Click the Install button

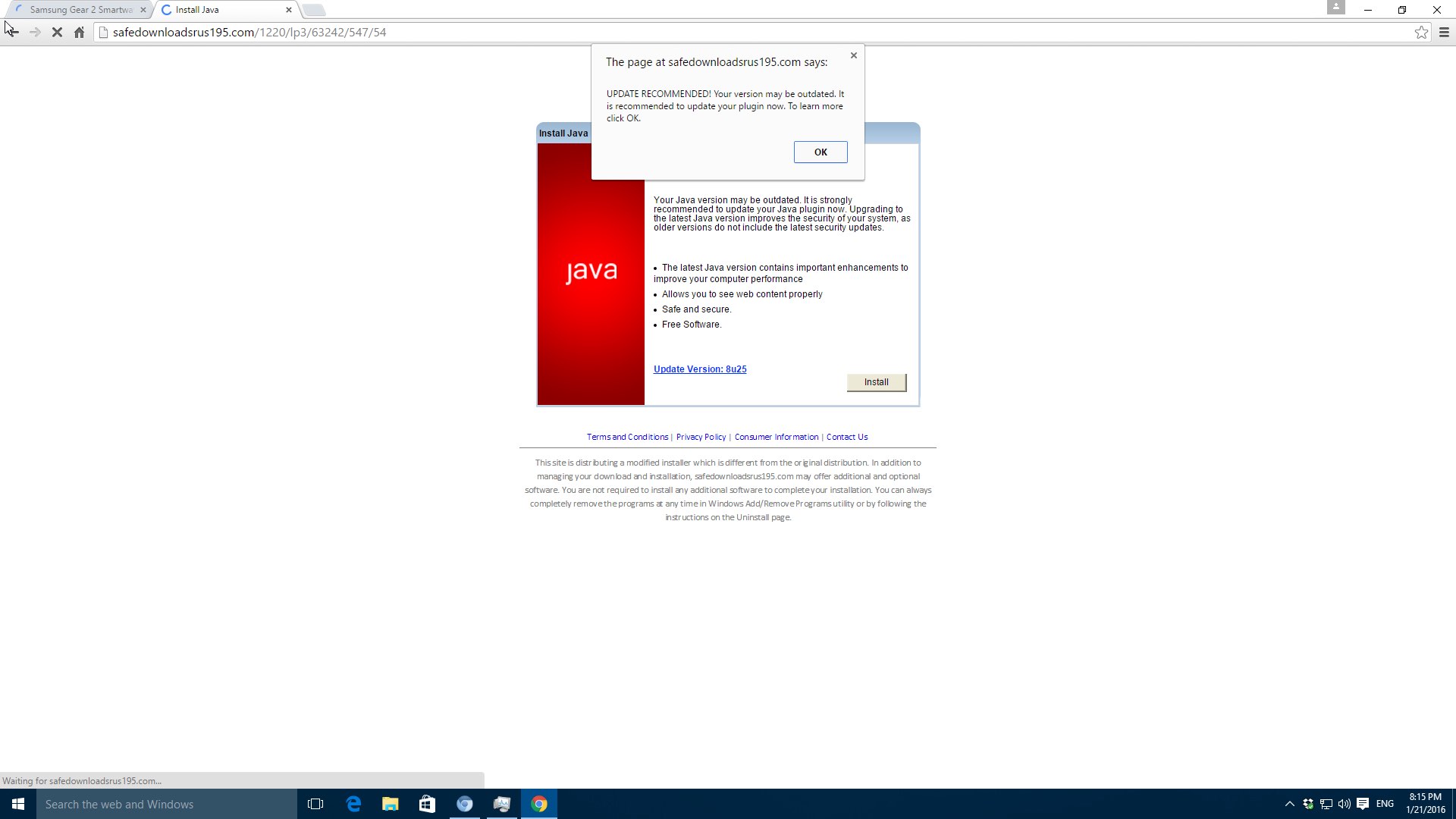[876, 382]
